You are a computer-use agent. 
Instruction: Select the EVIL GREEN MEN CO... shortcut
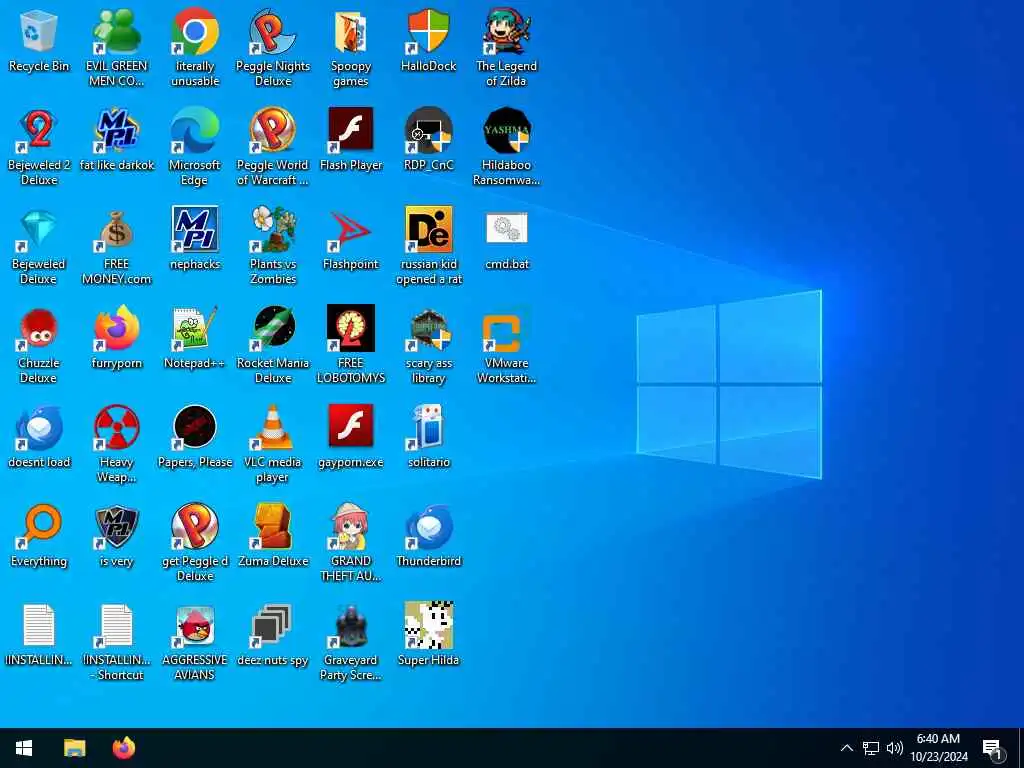117,32
